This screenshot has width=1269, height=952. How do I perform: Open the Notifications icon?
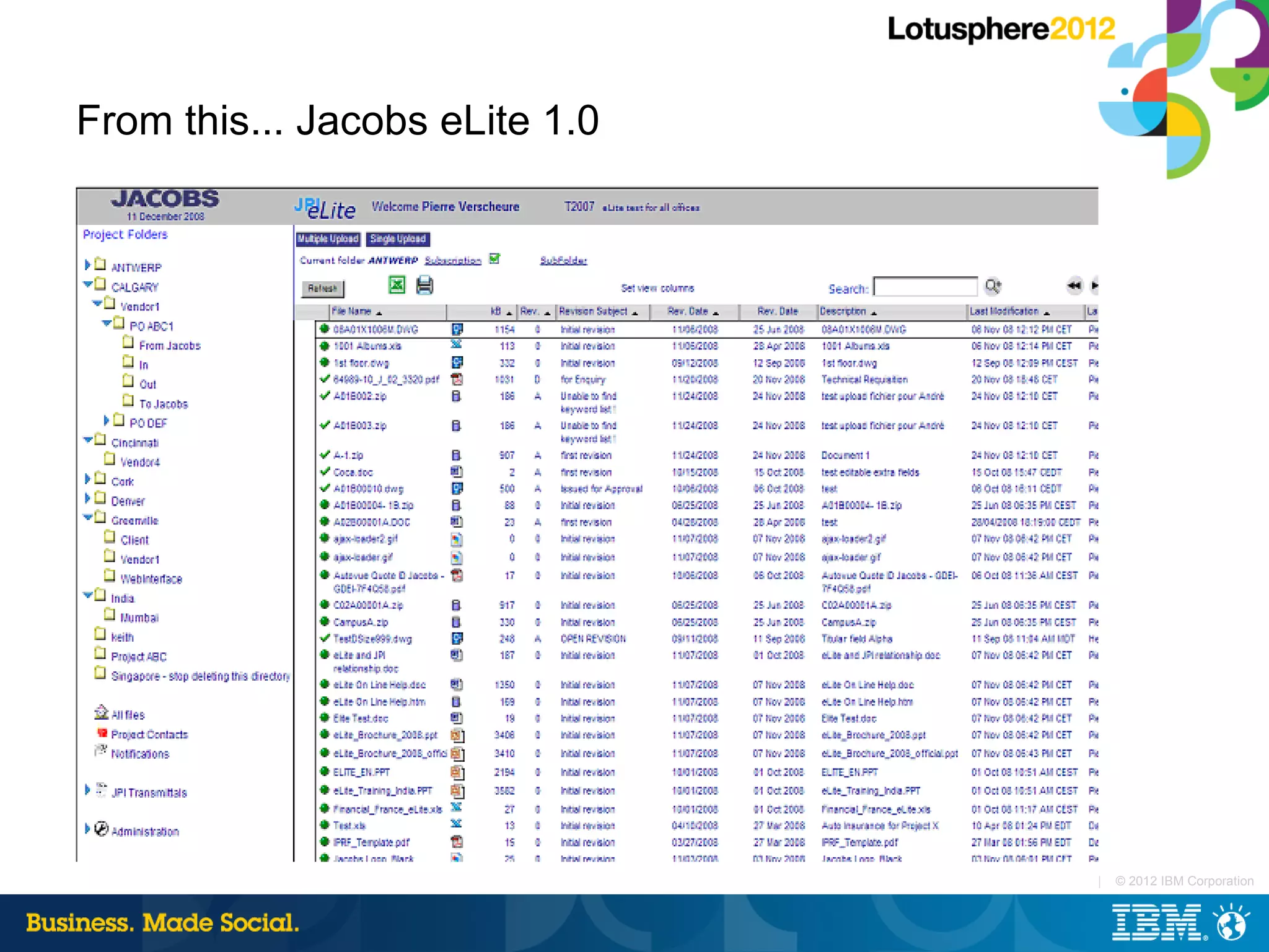tap(100, 751)
